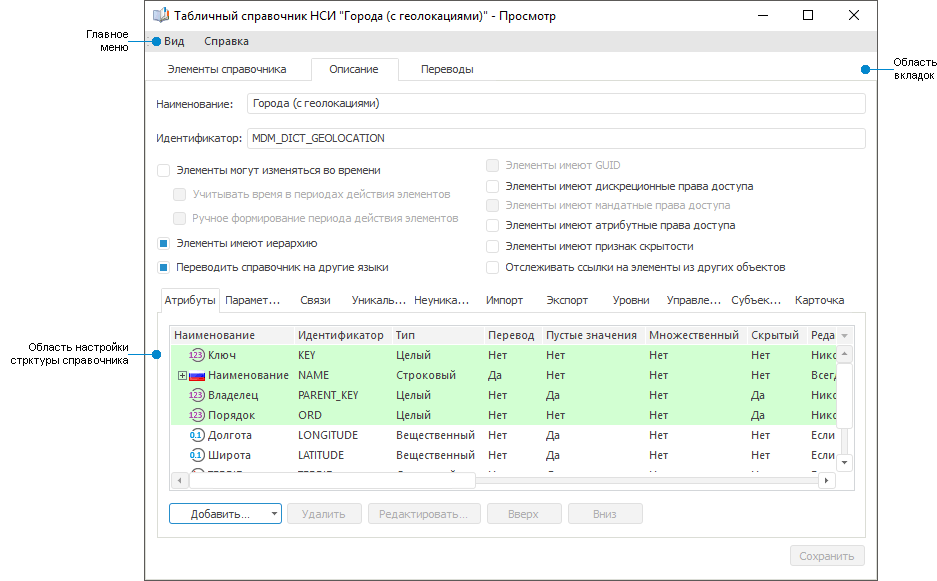Click the integer icon of the Порядок row
The width and height of the screenshot is (937, 581).
point(196,415)
